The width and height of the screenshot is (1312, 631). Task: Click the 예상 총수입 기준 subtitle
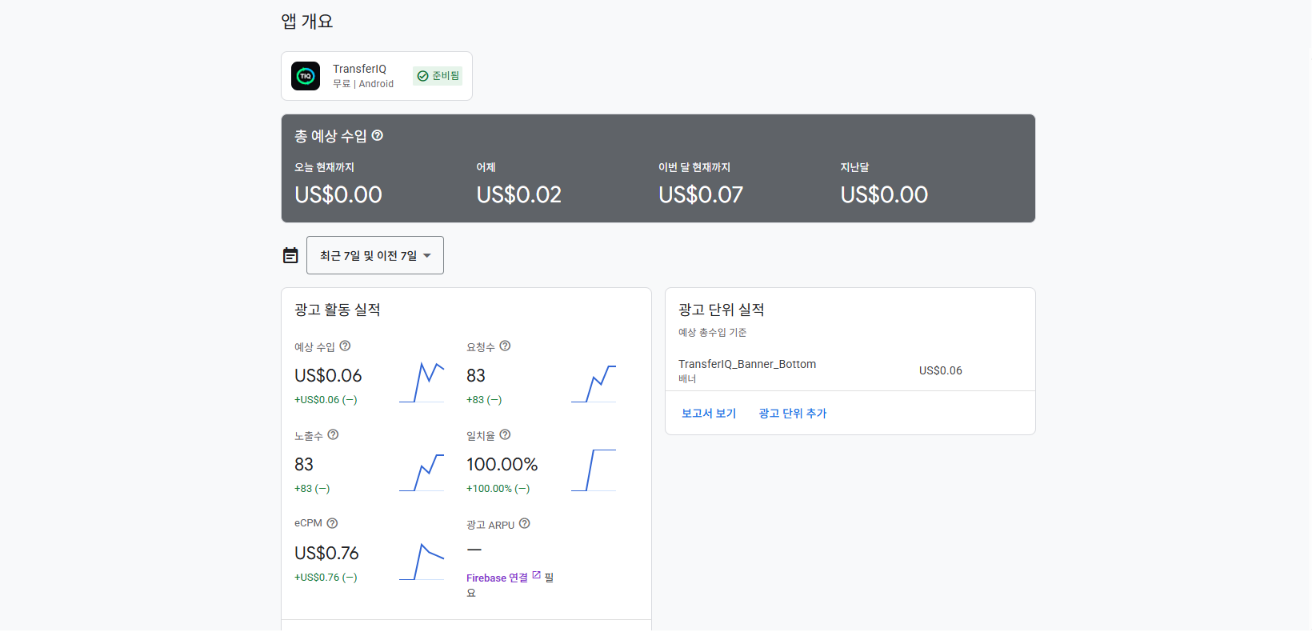712,332
